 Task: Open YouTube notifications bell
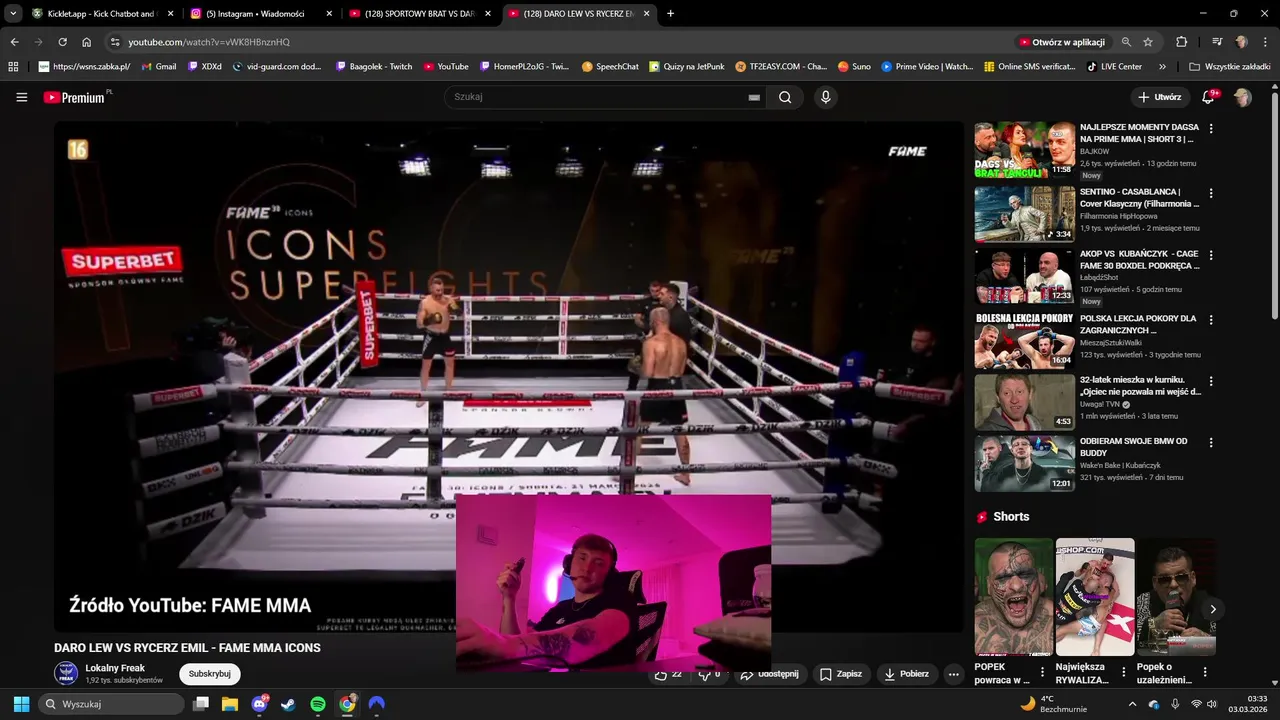tap(1209, 97)
